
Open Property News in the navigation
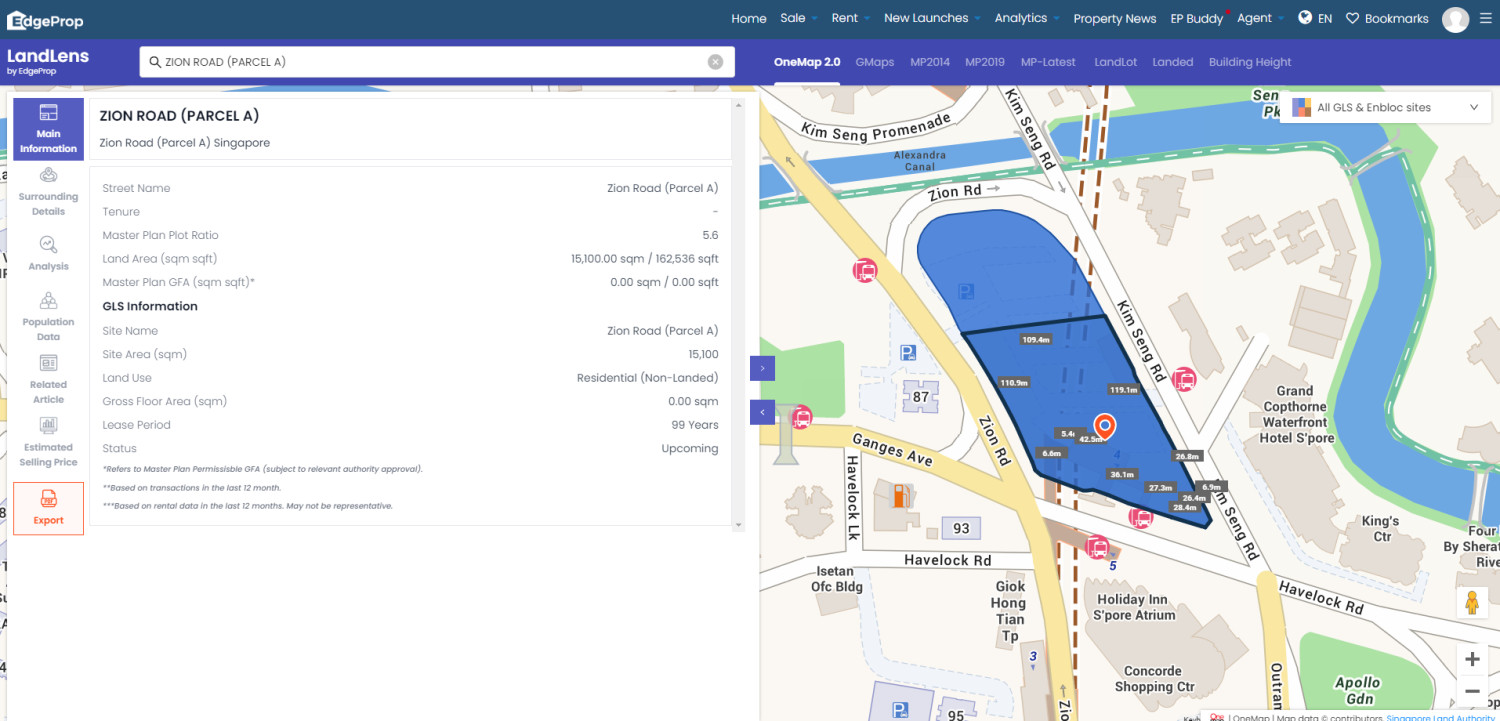(1115, 18)
